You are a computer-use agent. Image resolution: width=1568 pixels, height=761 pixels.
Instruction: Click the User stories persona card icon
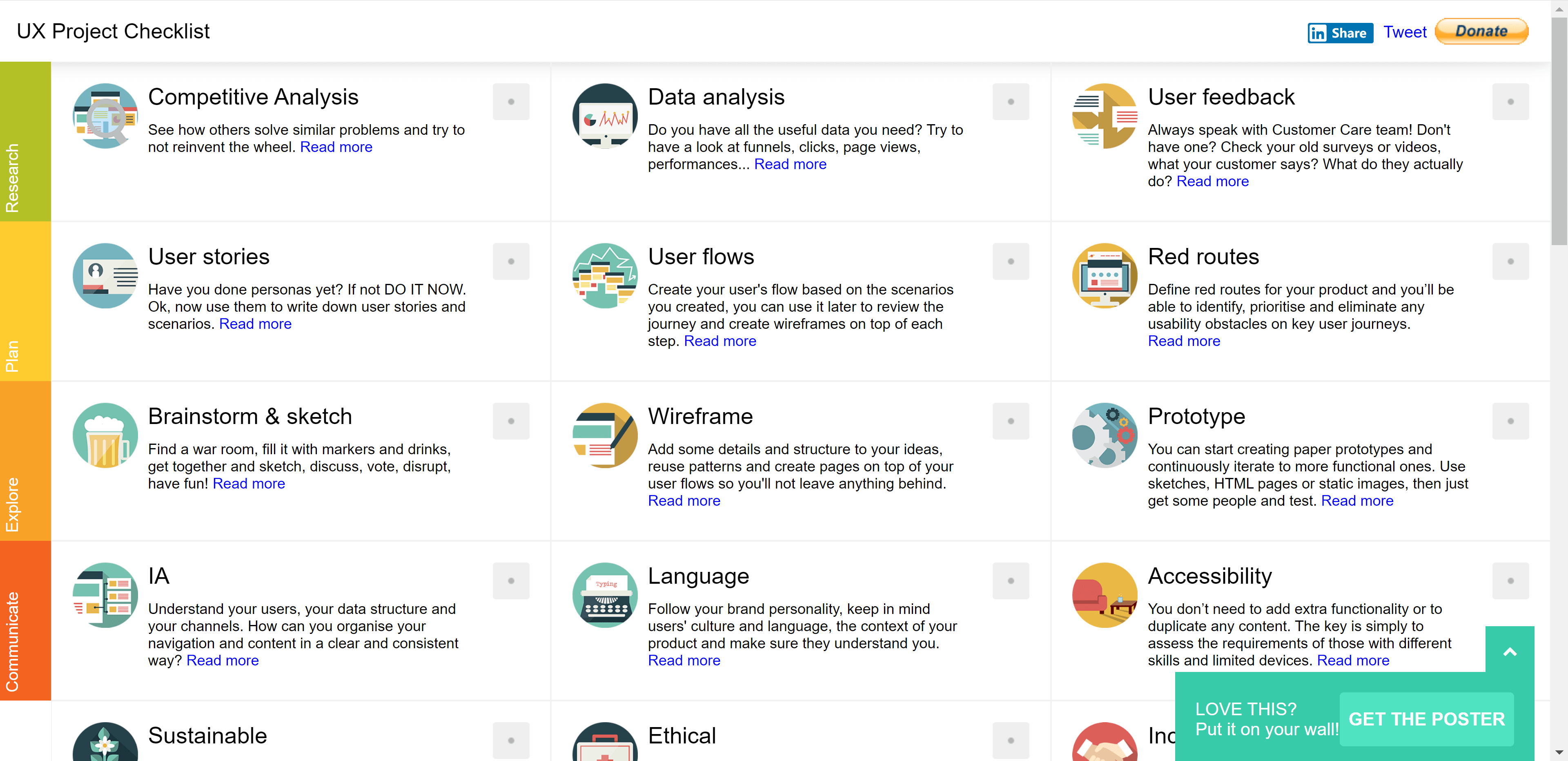point(105,275)
